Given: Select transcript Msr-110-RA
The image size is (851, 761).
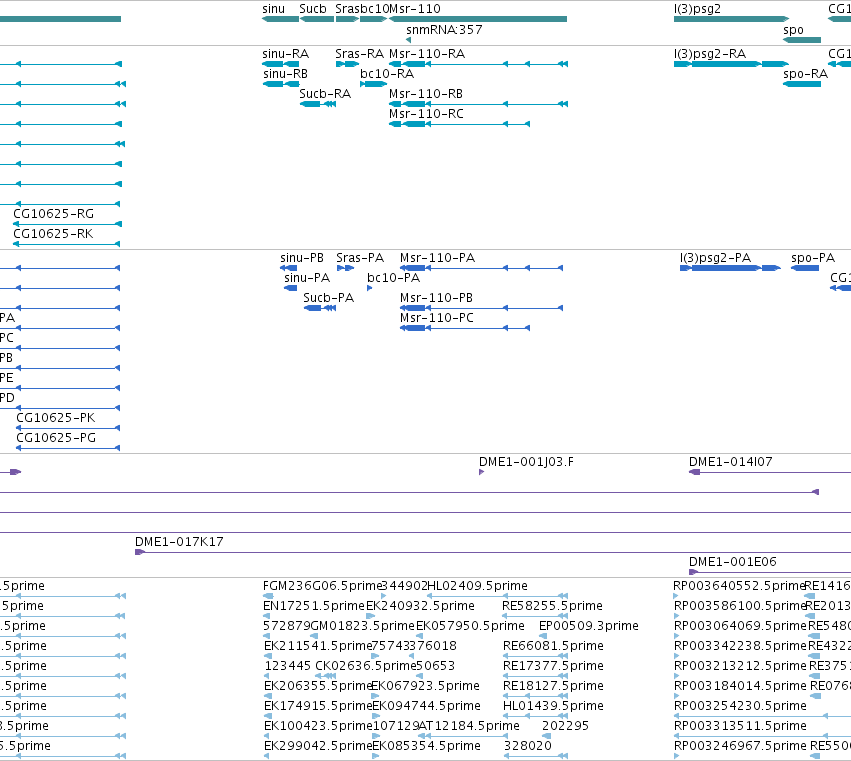Looking at the screenshot, I should tap(427, 54).
